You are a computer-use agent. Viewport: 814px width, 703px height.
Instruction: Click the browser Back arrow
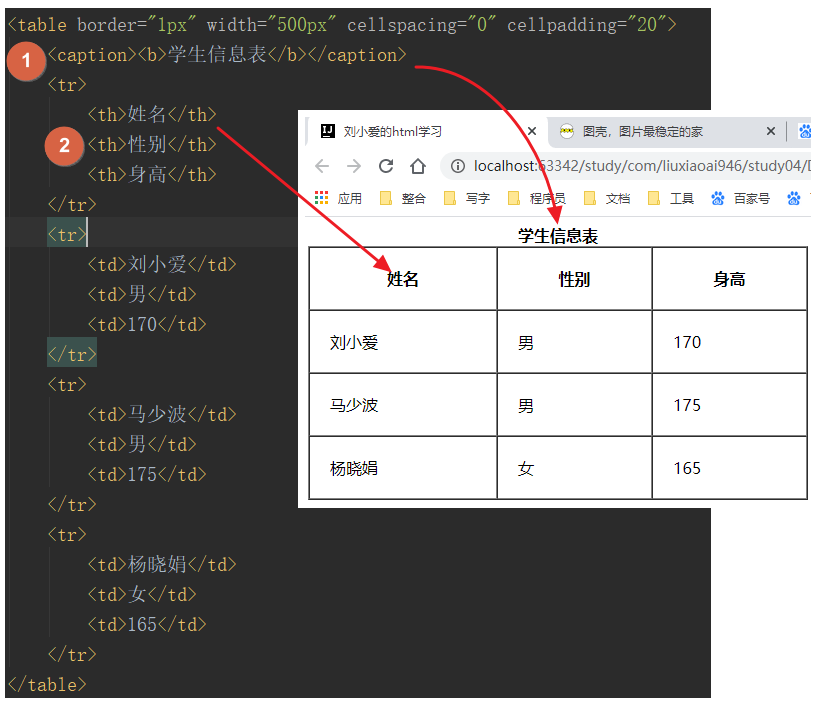pyautogui.click(x=322, y=166)
